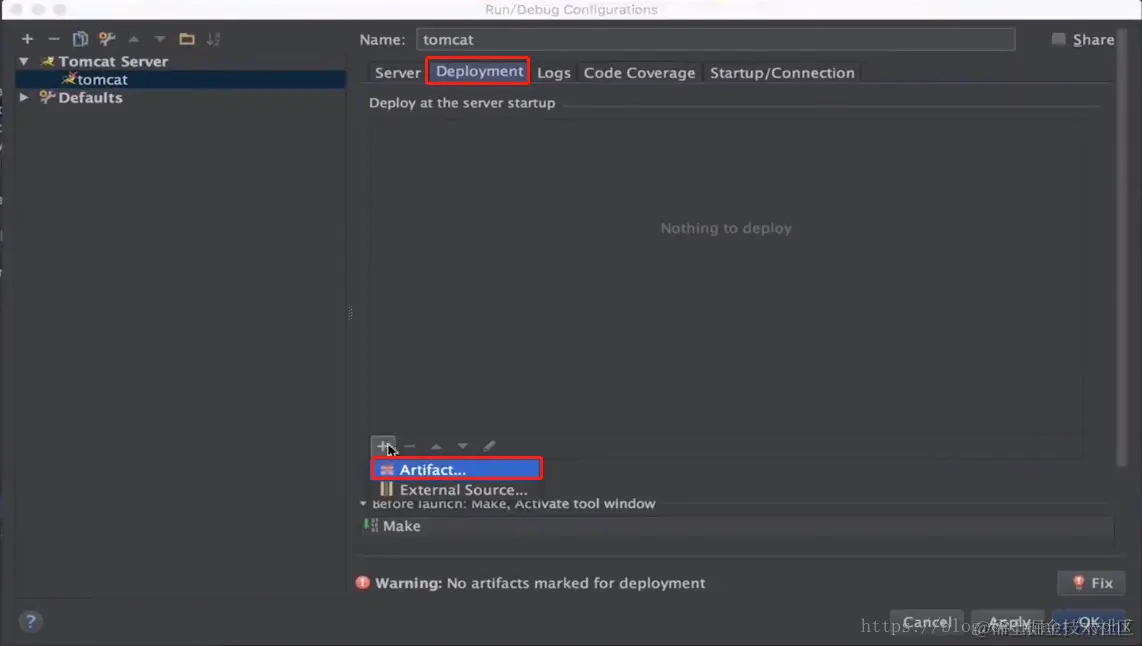The image size is (1142, 646).
Task: Toggle the Share checkbox
Action: click(x=1058, y=39)
